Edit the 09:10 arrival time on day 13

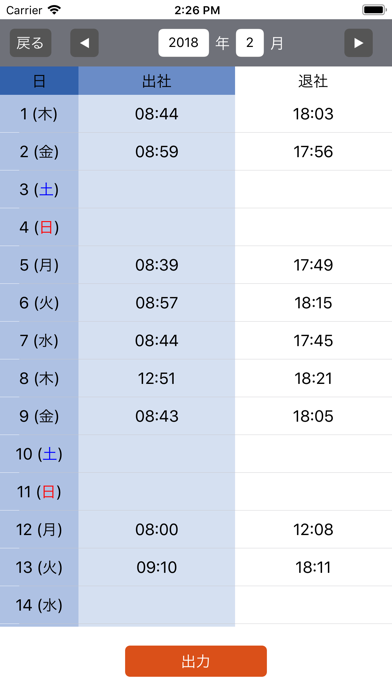pyautogui.click(x=157, y=567)
